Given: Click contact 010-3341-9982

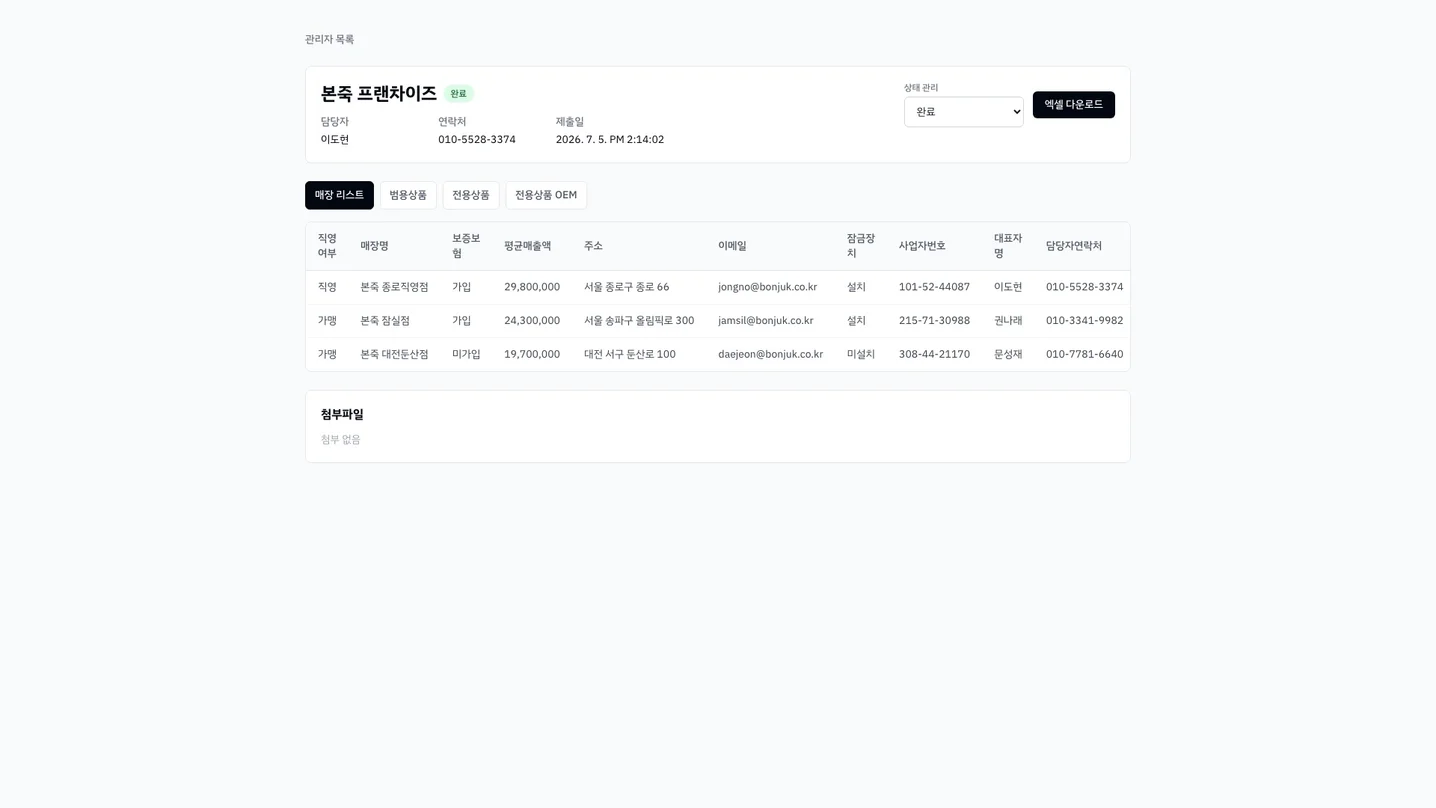Looking at the screenshot, I should pos(1085,321).
